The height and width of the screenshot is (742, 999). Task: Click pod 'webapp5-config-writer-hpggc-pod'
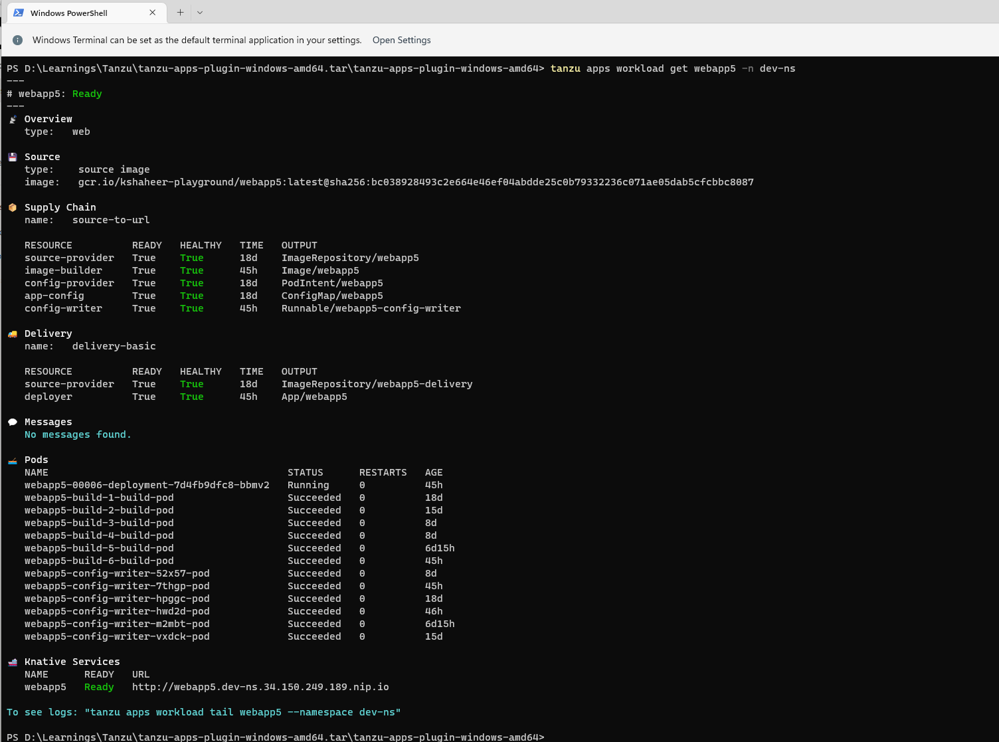click(x=117, y=599)
